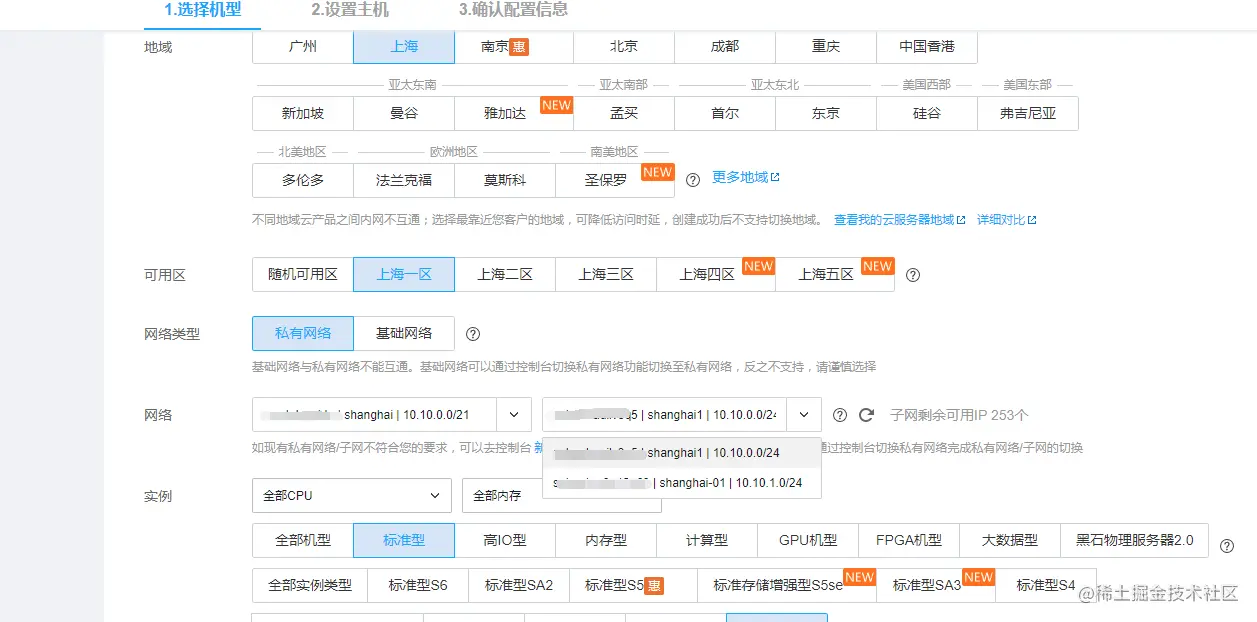Select region 成都
1257x622 pixels.
(725, 46)
